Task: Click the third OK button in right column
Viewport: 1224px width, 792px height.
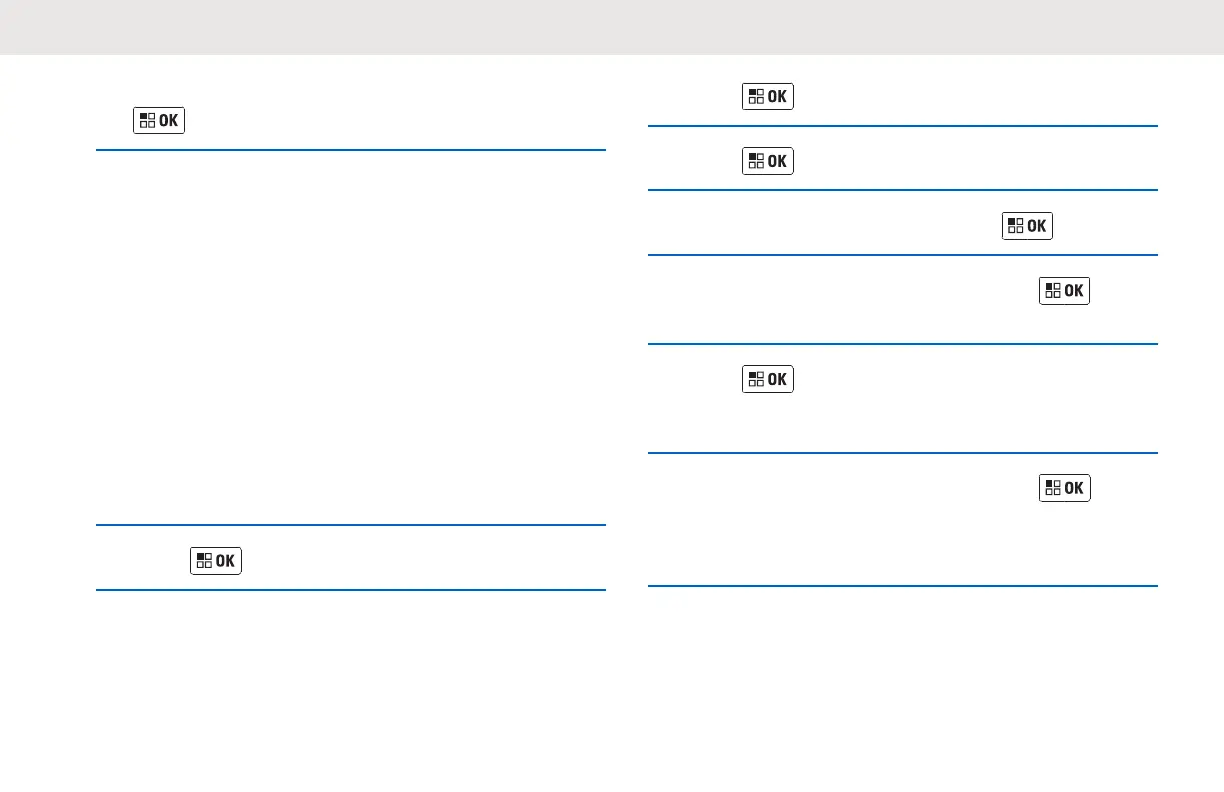Action: click(x=1028, y=226)
